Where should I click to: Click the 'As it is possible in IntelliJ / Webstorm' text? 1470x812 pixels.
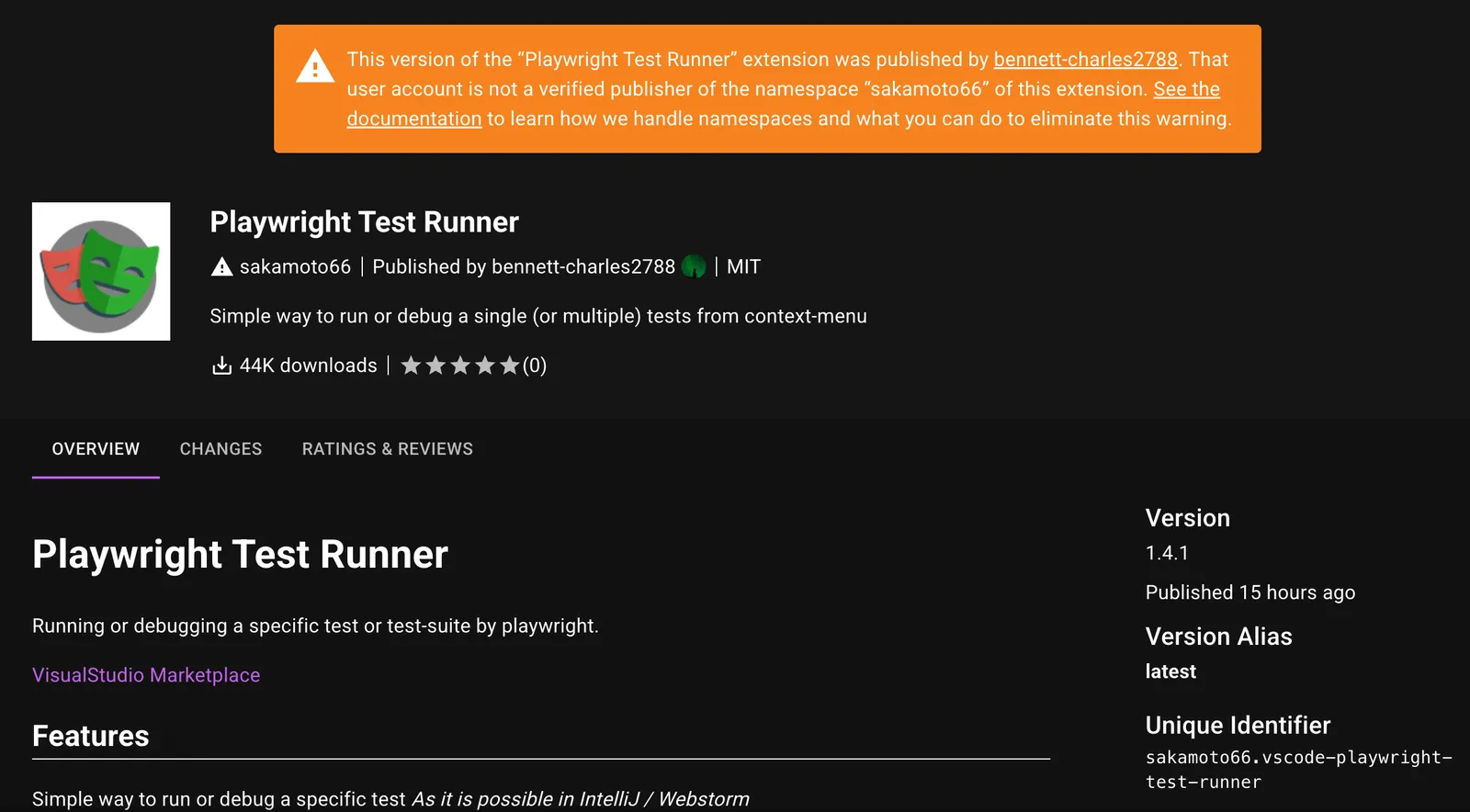point(581,799)
